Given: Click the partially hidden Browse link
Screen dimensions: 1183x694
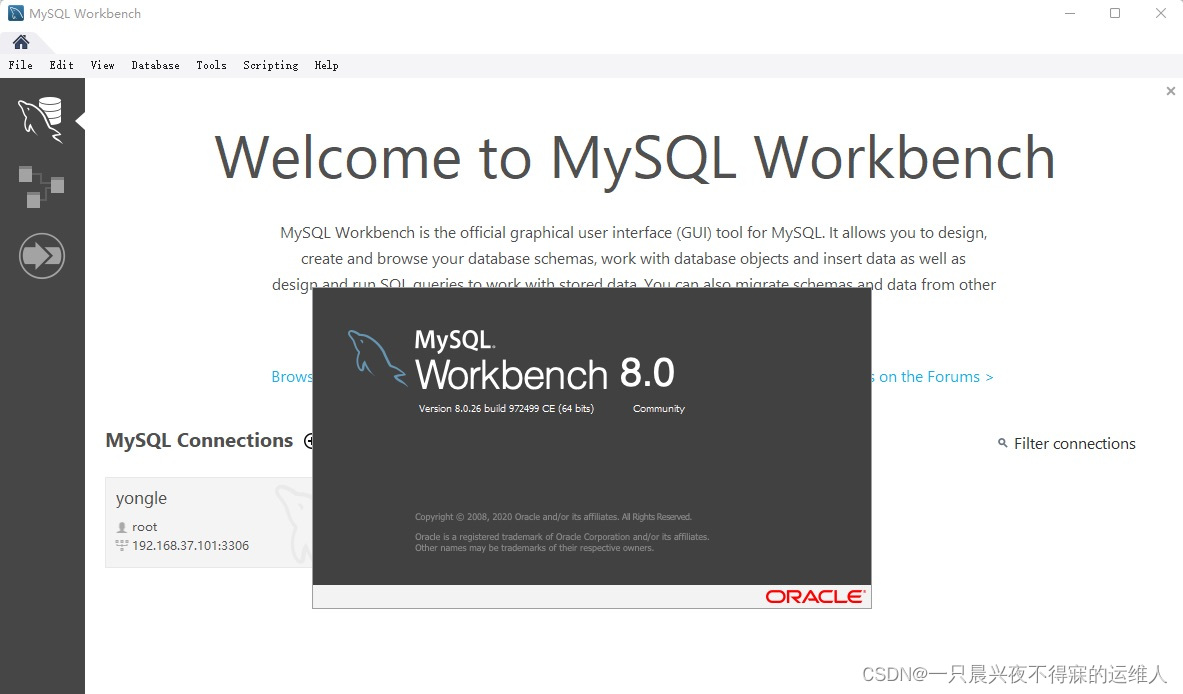Looking at the screenshot, I should coord(292,376).
